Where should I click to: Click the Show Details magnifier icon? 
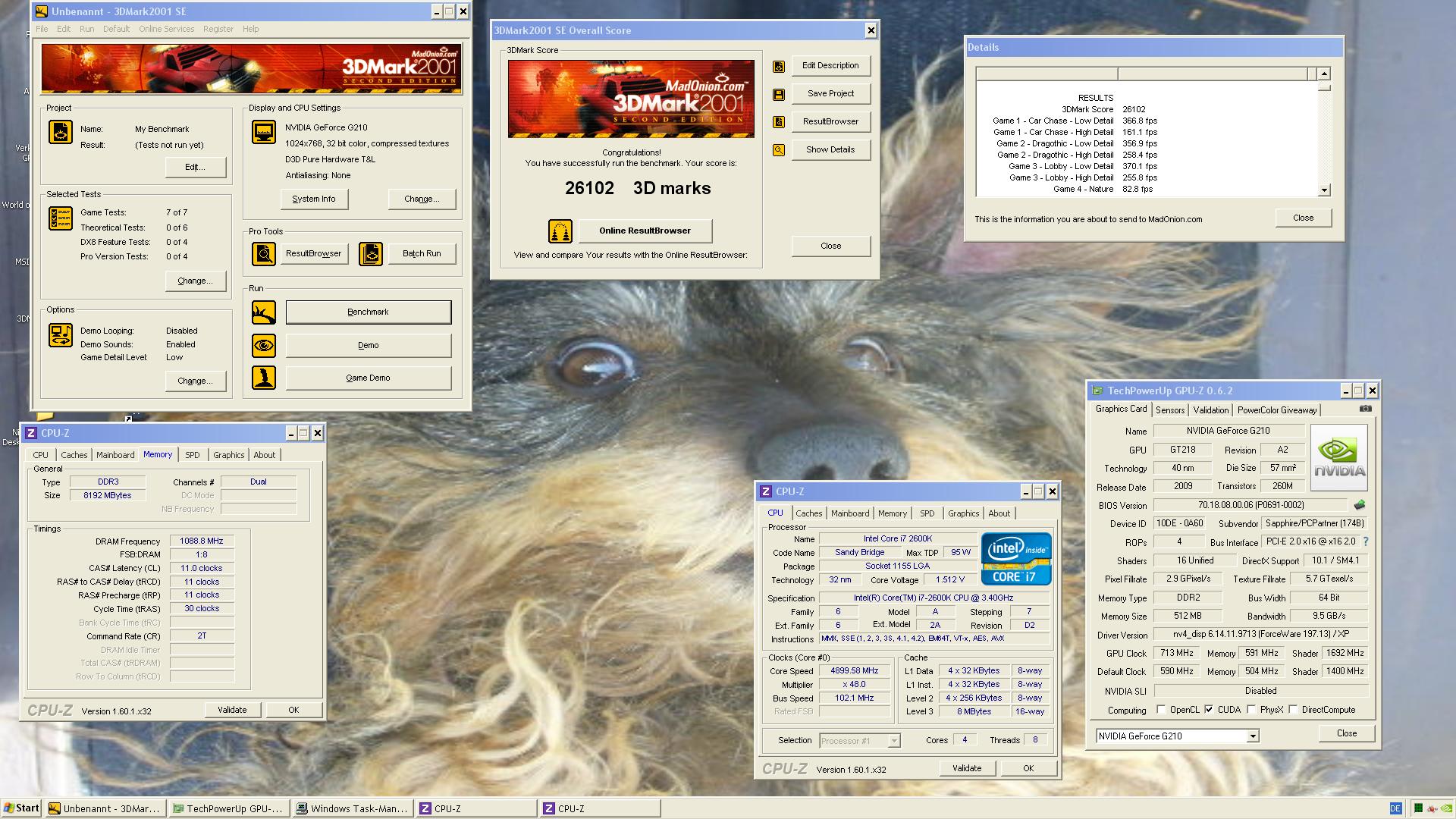[779, 150]
